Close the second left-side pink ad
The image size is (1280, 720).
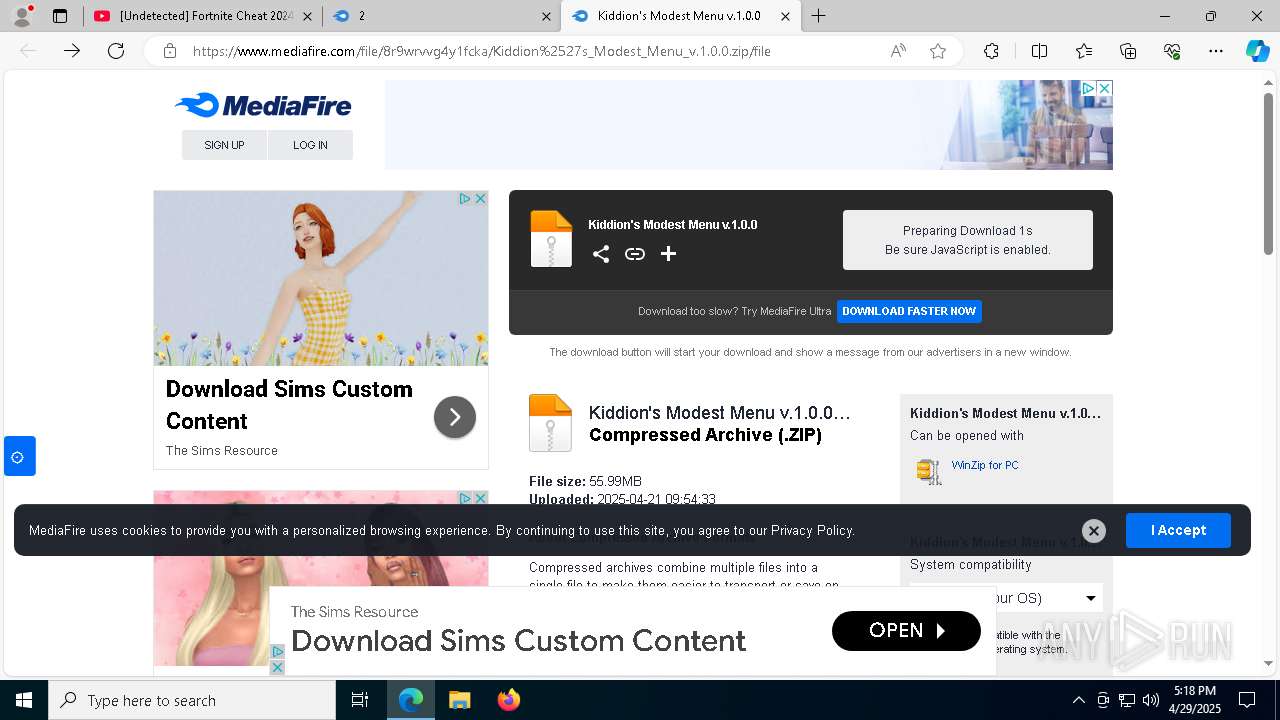pos(480,498)
